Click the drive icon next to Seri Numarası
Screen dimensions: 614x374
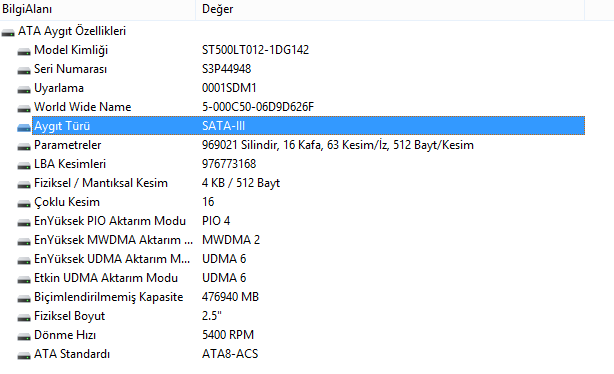click(x=24, y=70)
